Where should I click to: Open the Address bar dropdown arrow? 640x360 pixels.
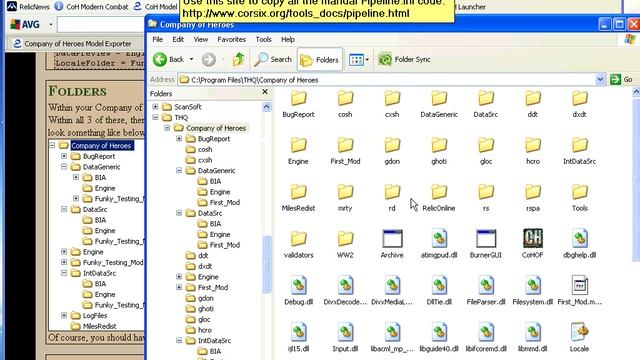click(600, 80)
